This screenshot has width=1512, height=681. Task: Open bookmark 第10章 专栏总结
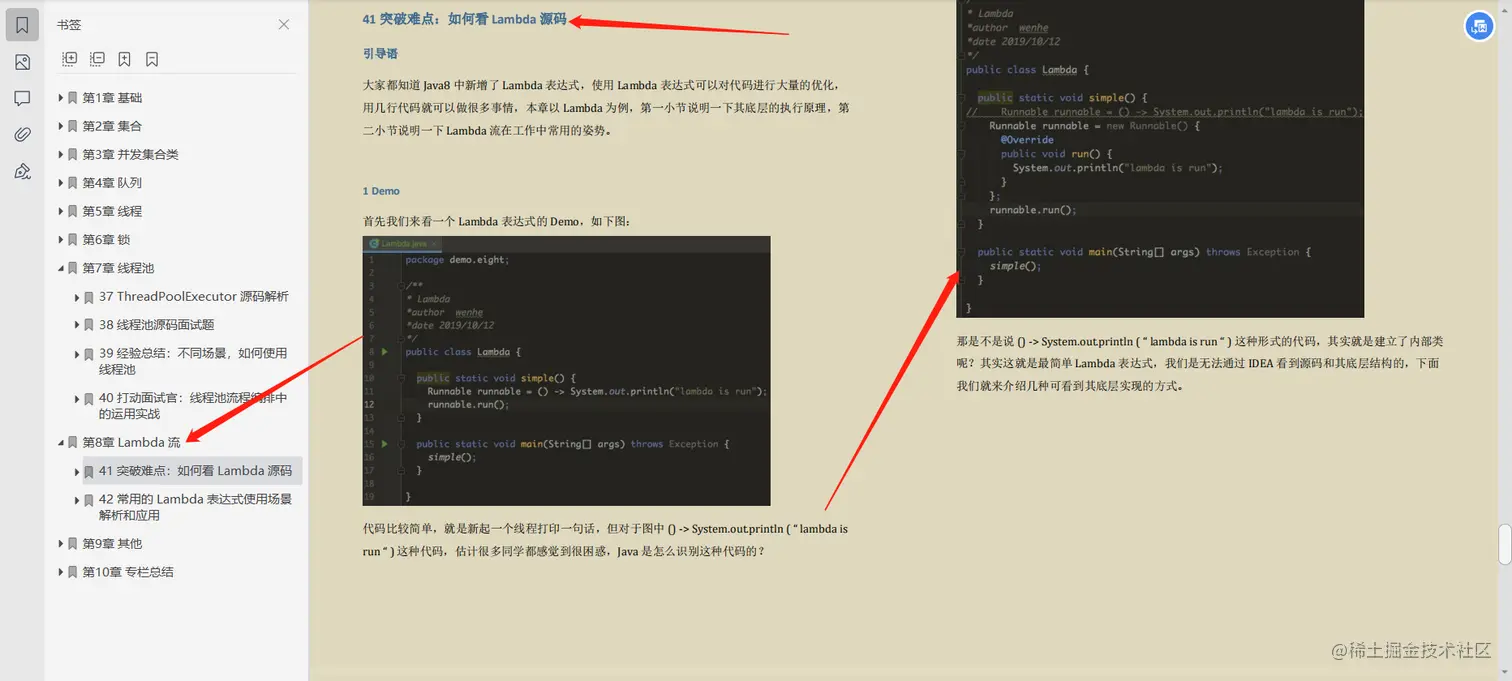coord(128,572)
